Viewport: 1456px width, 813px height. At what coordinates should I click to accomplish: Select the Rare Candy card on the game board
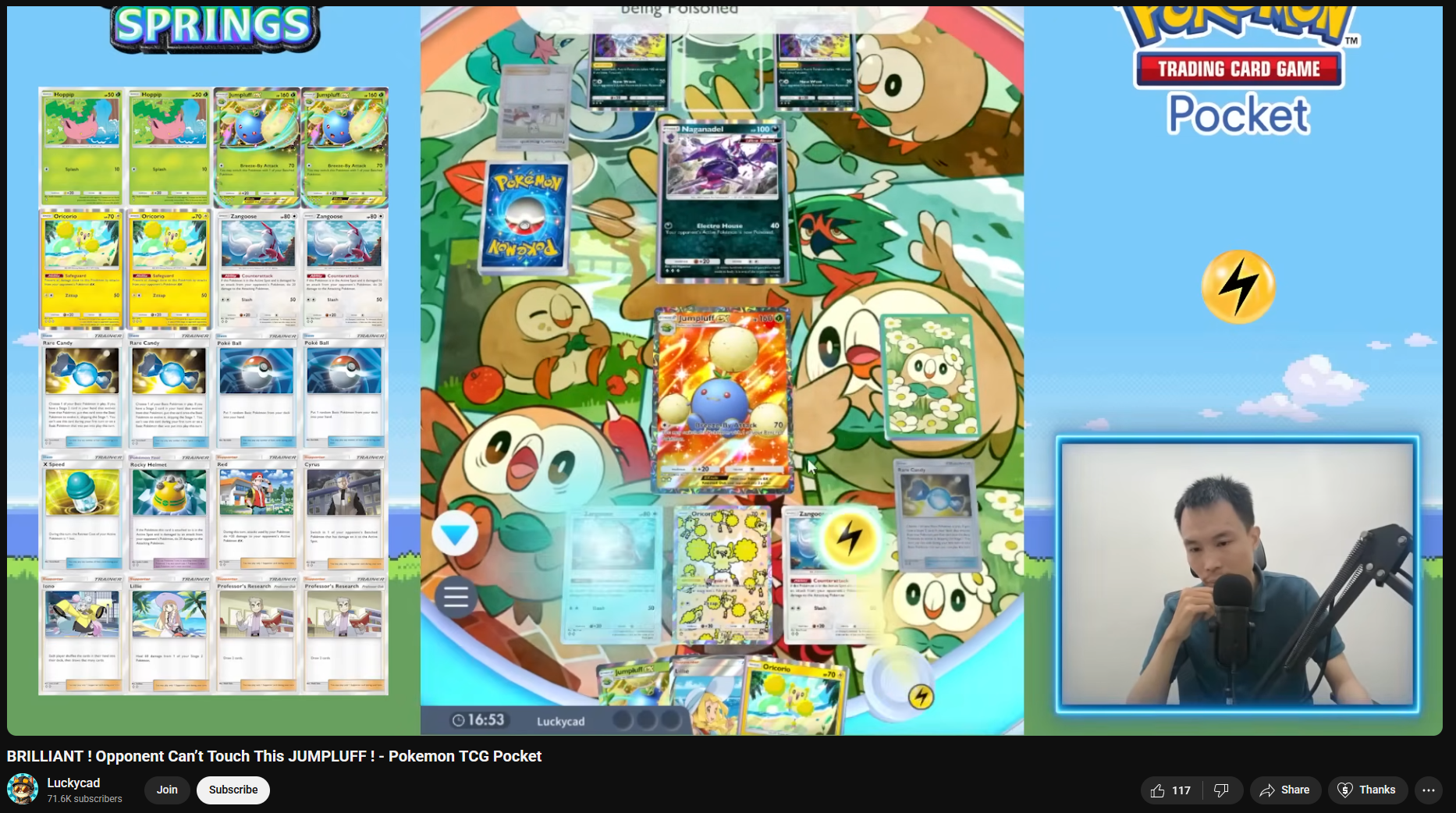pyautogui.click(x=936, y=515)
